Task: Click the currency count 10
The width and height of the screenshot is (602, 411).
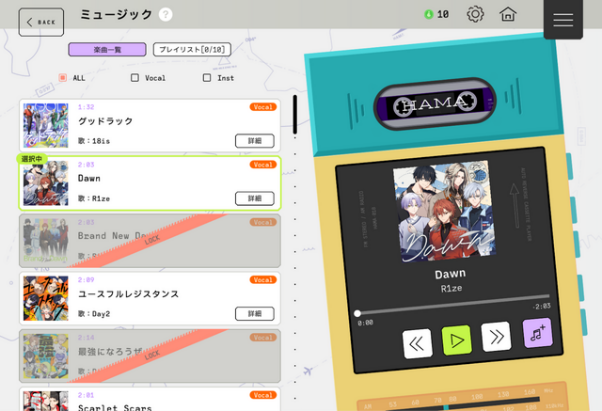Action: tap(443, 15)
